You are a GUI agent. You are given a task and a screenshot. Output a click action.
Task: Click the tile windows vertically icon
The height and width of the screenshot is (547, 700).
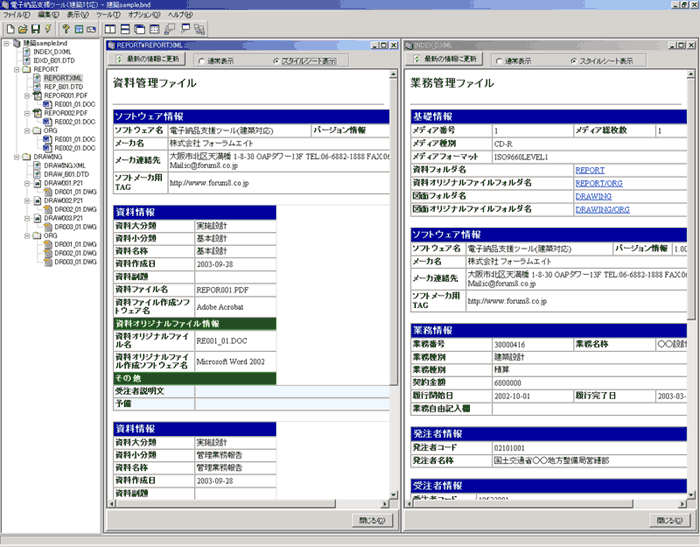tap(110, 29)
